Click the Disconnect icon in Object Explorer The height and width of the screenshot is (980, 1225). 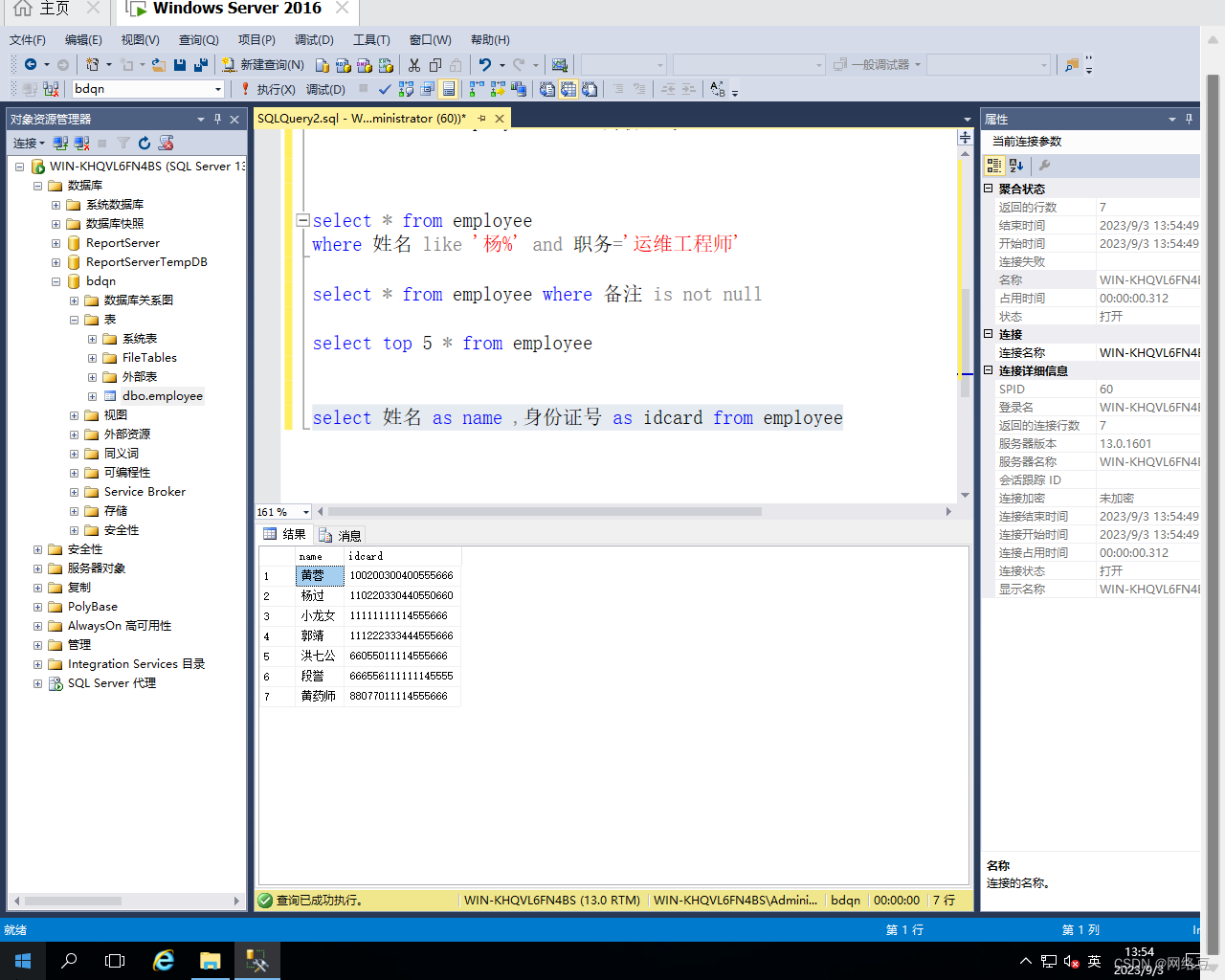point(81,143)
